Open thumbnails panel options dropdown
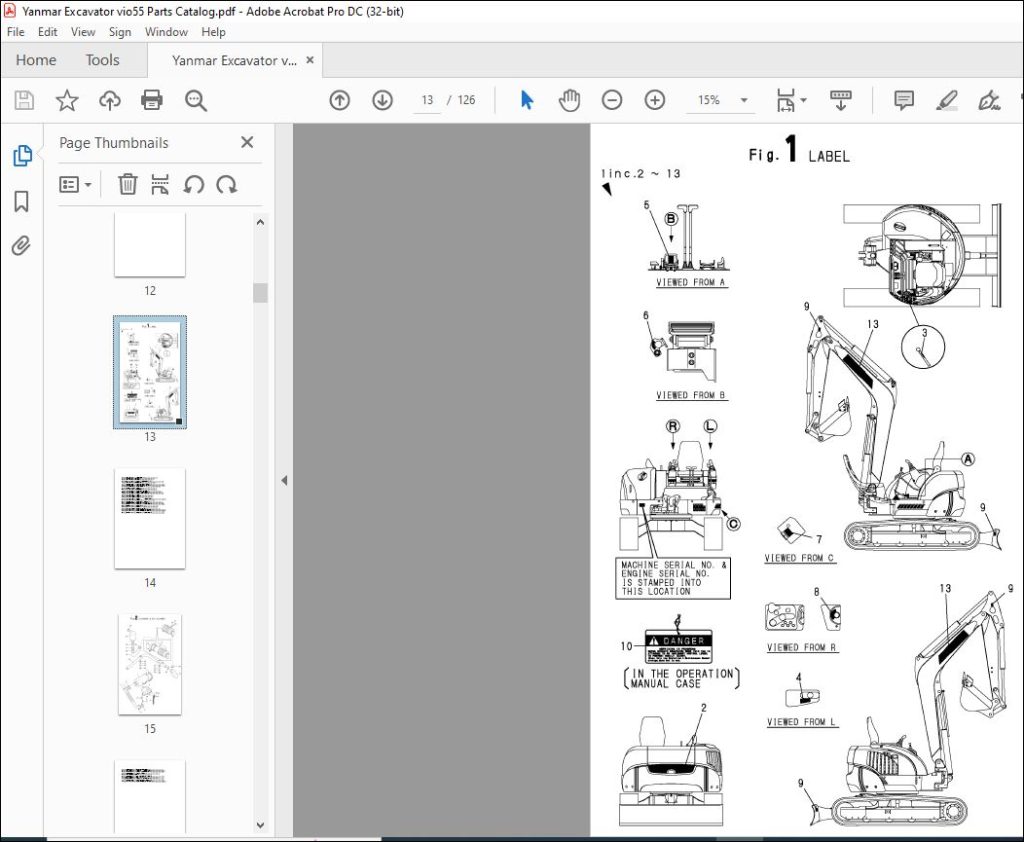 [76, 184]
